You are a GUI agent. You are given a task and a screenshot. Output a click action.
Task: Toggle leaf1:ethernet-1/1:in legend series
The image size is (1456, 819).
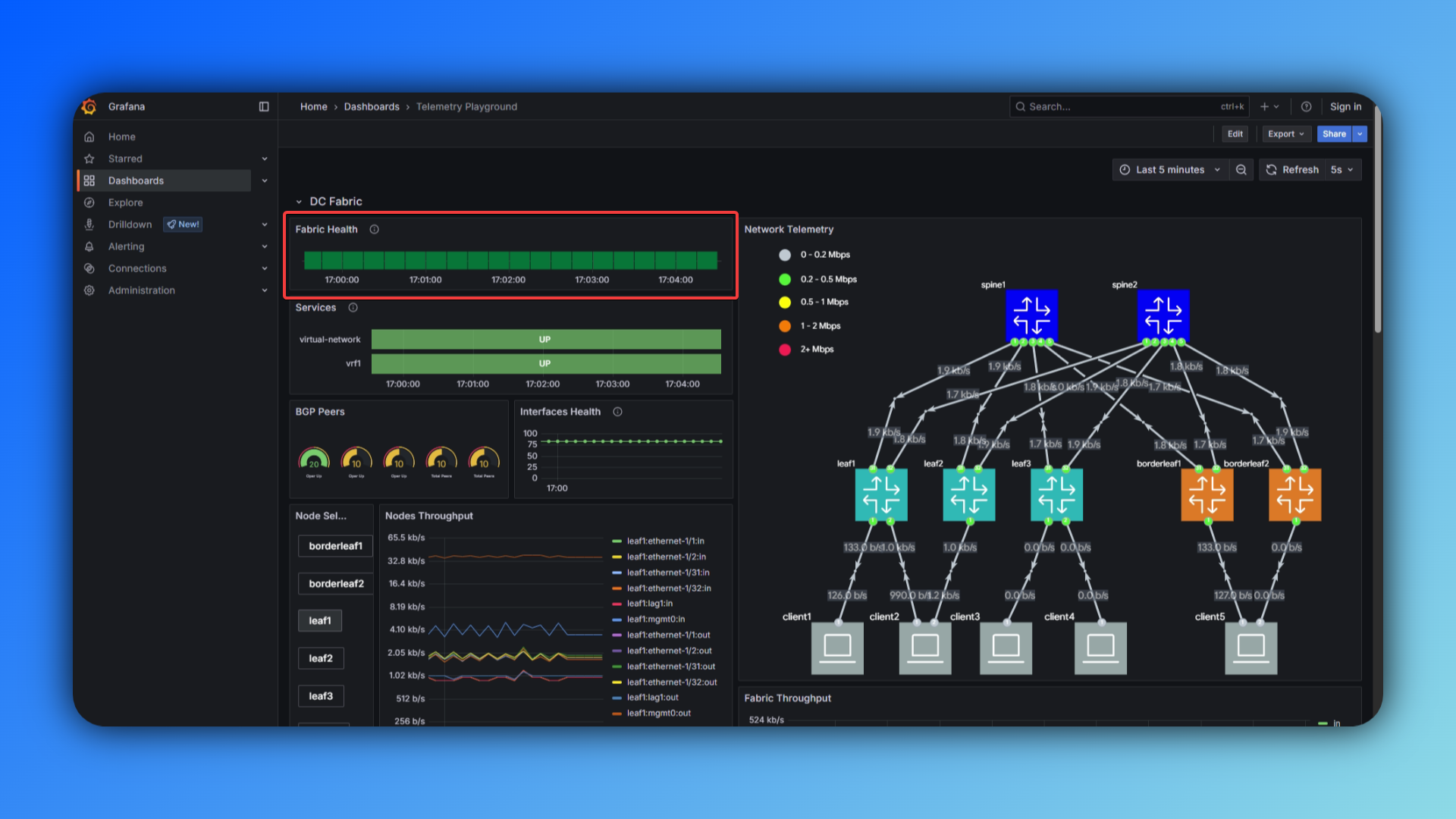click(x=665, y=541)
